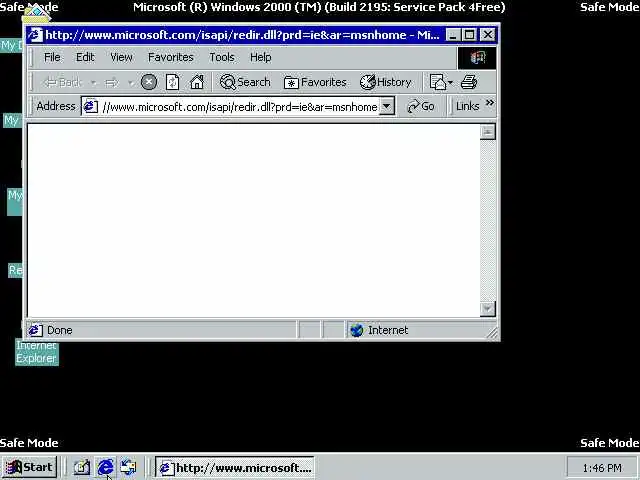Minimize the Internet Explorer window
Screen dimensions: 640x480
(x=452, y=35)
